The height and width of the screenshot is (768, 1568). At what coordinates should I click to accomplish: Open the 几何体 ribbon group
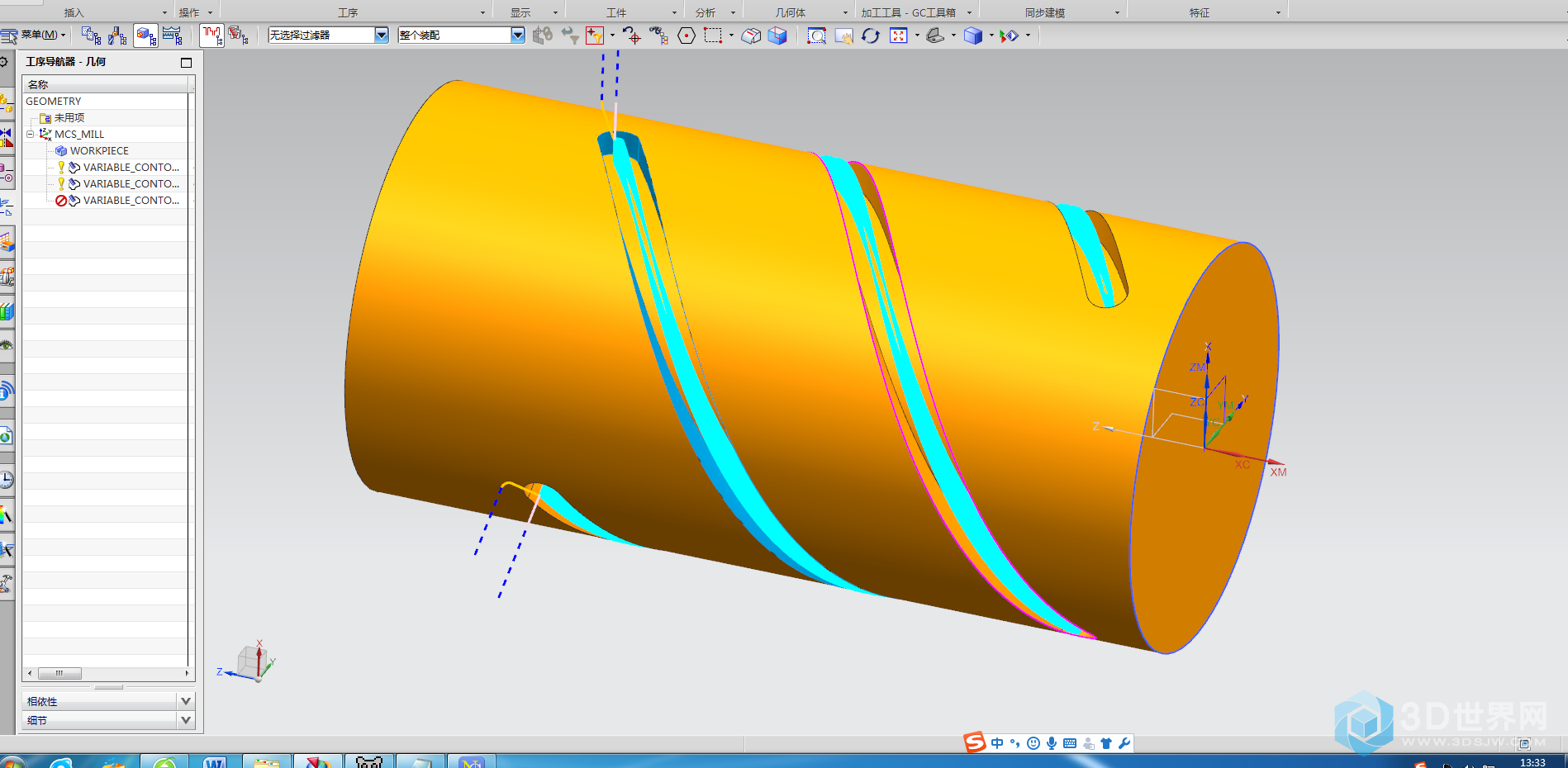click(x=791, y=12)
